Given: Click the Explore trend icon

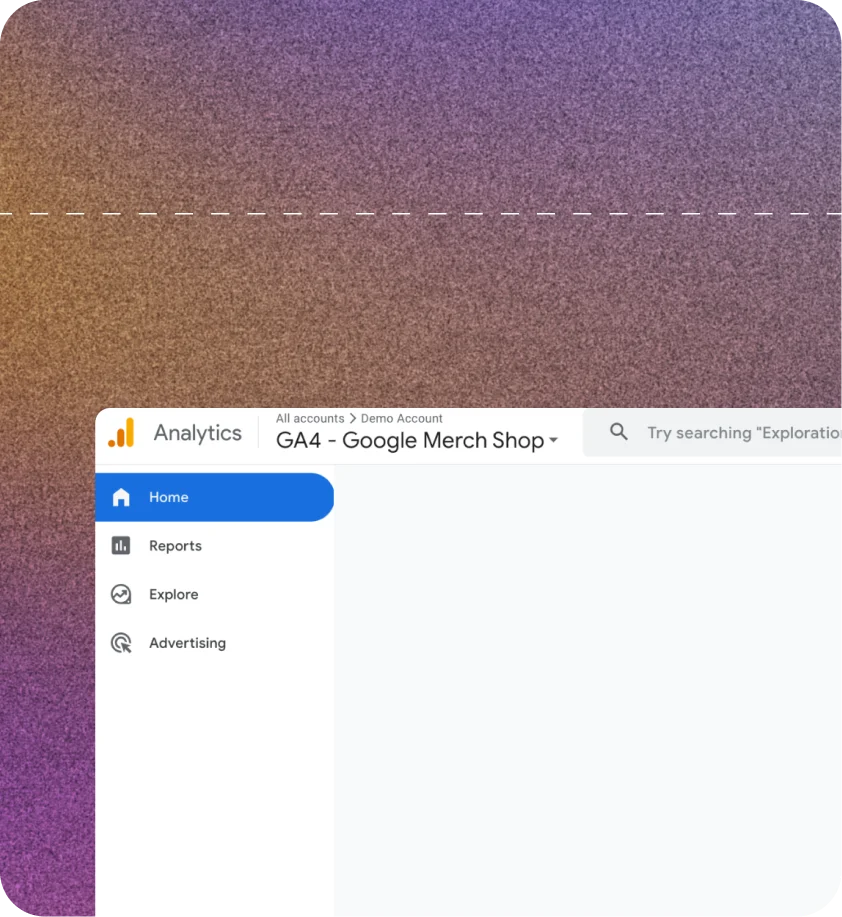Looking at the screenshot, I should click(121, 594).
